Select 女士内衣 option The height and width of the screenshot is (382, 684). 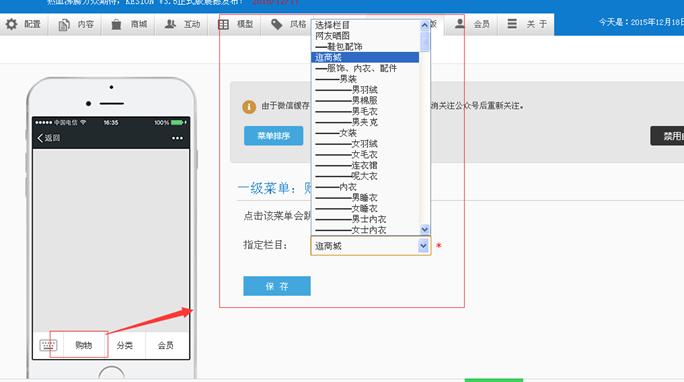(366, 230)
